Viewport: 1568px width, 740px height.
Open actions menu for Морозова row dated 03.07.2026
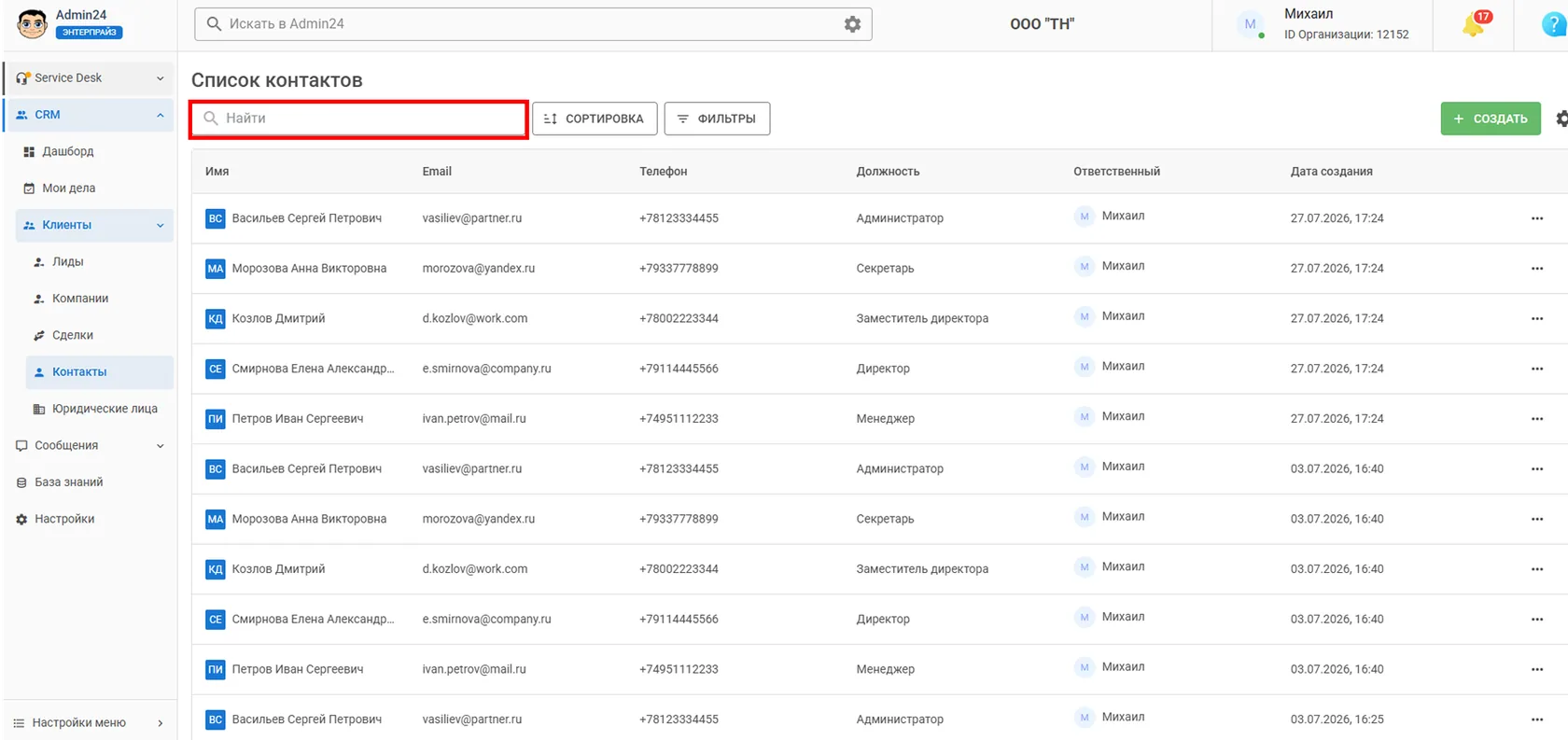(x=1537, y=519)
